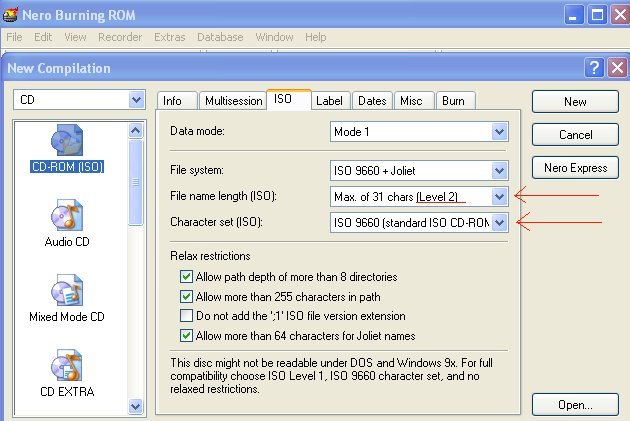Select the ISO tab

tap(288, 99)
